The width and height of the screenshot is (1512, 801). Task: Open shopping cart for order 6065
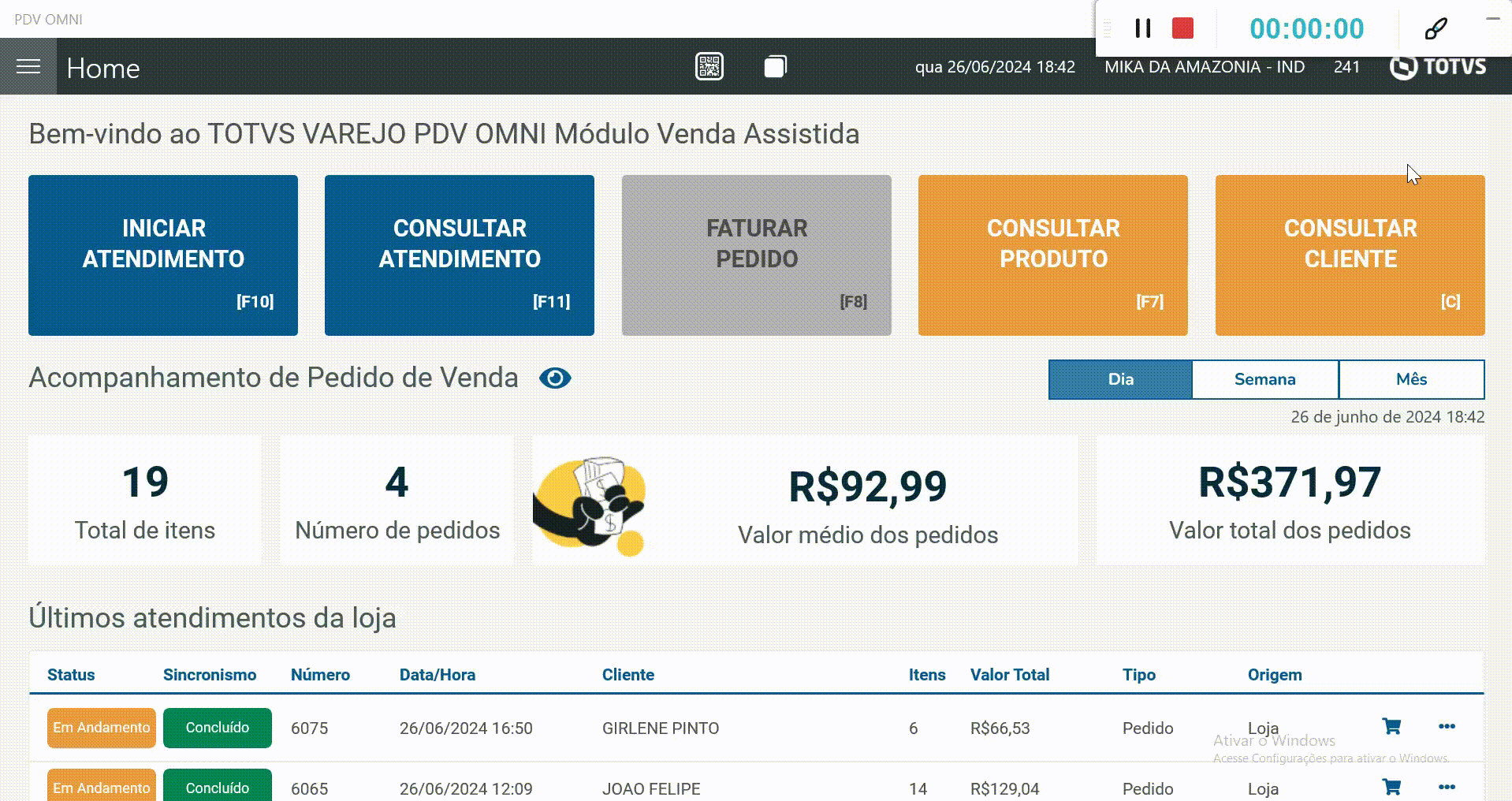(x=1391, y=787)
